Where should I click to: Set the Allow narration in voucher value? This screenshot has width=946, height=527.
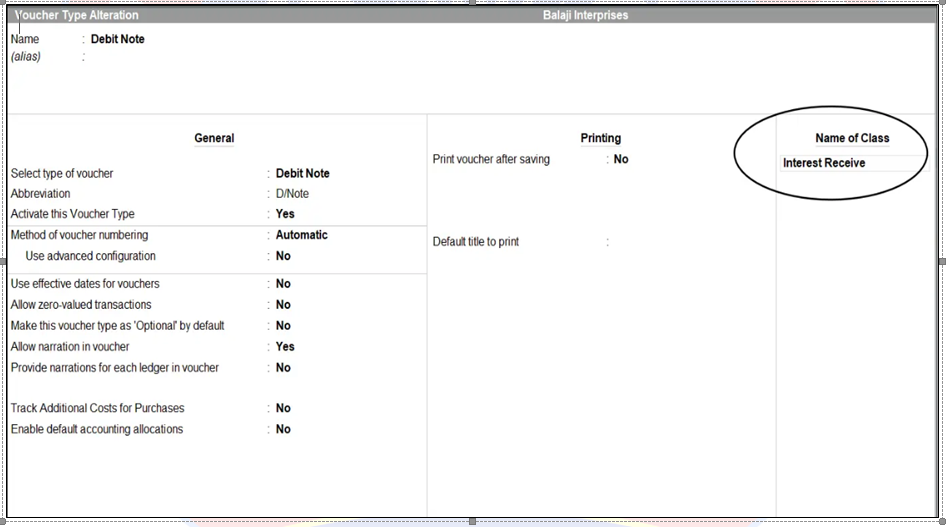(x=285, y=347)
